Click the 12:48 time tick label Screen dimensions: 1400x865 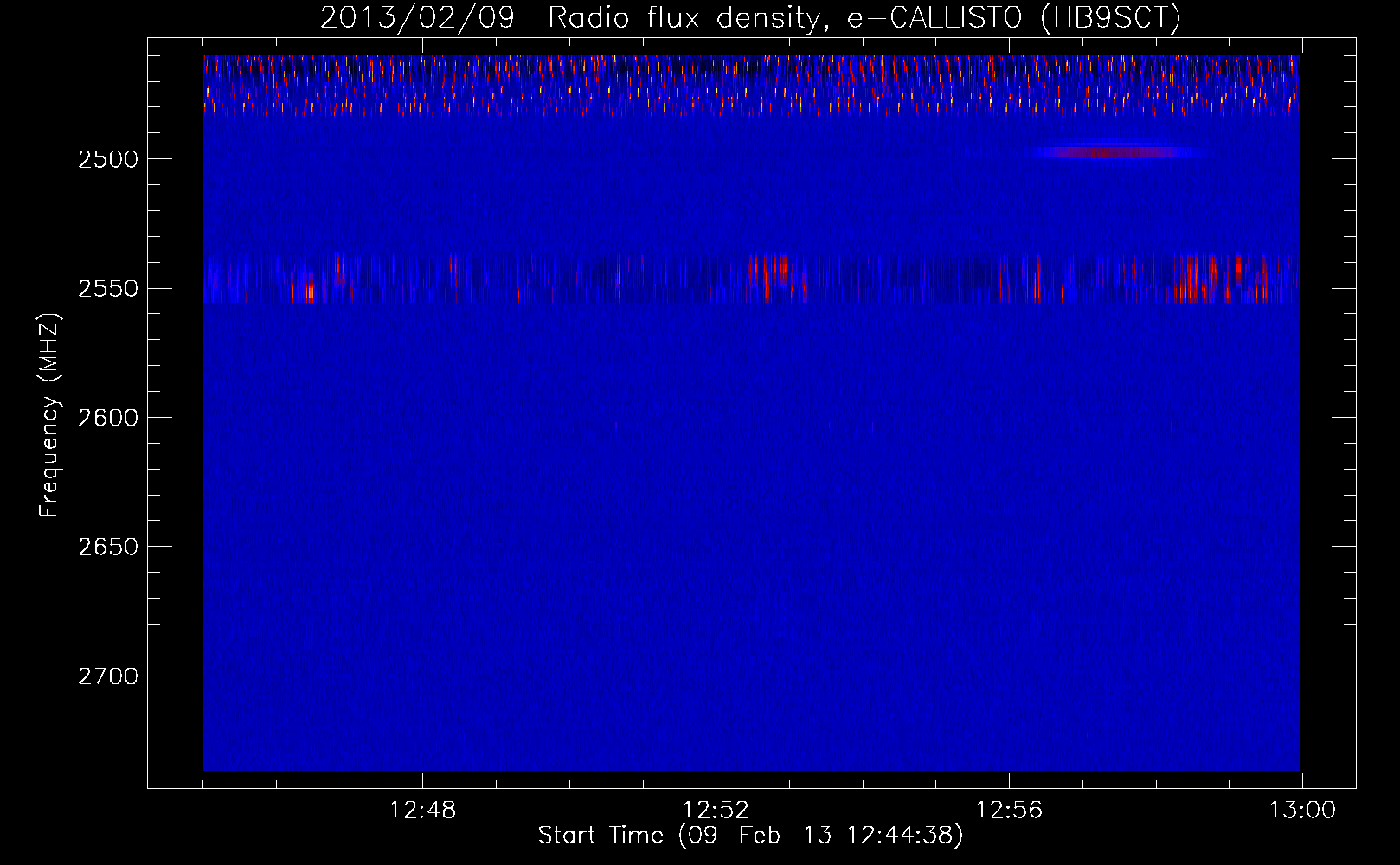point(422,811)
